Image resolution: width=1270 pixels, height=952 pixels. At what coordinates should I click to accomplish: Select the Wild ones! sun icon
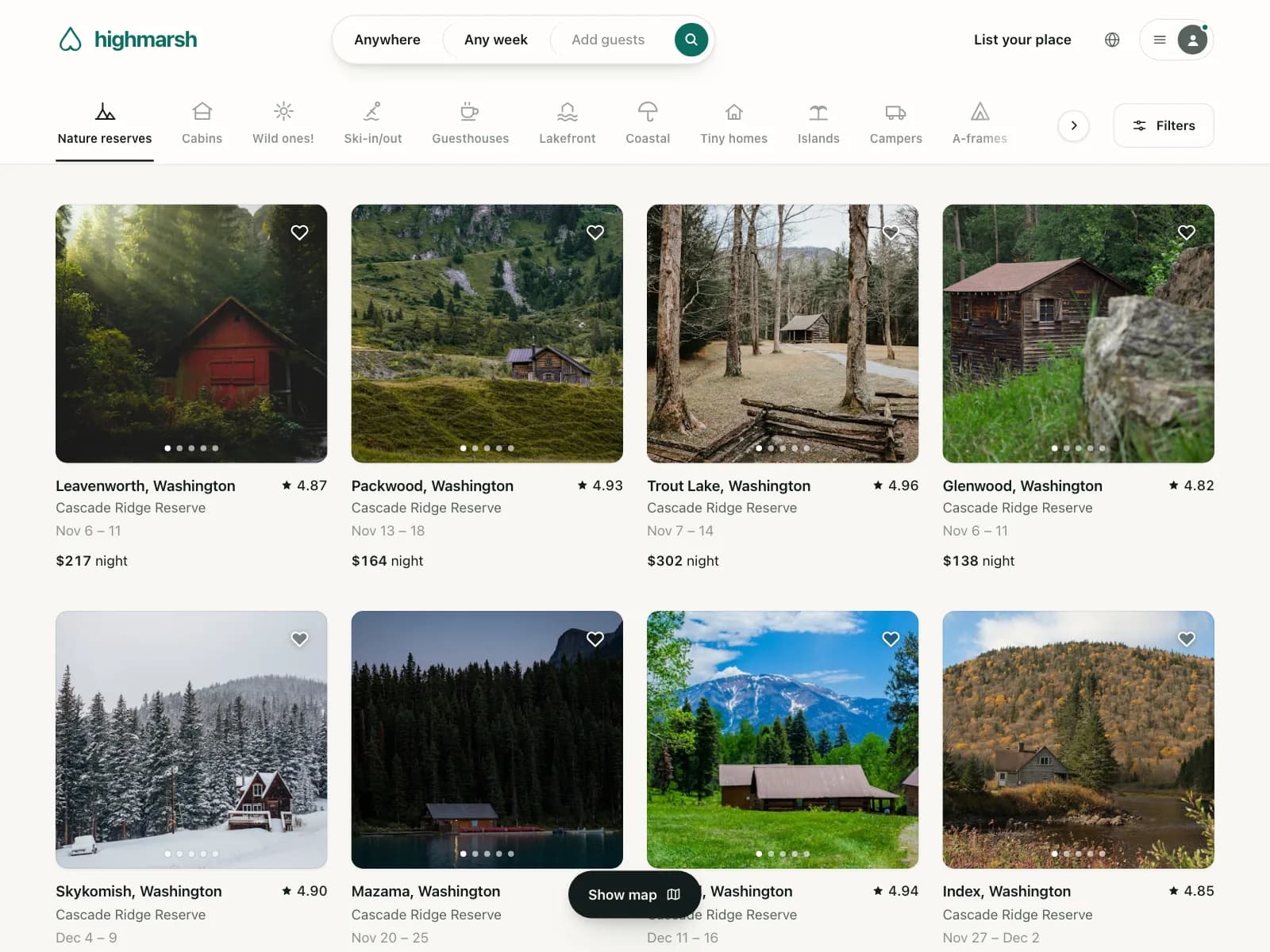[283, 111]
